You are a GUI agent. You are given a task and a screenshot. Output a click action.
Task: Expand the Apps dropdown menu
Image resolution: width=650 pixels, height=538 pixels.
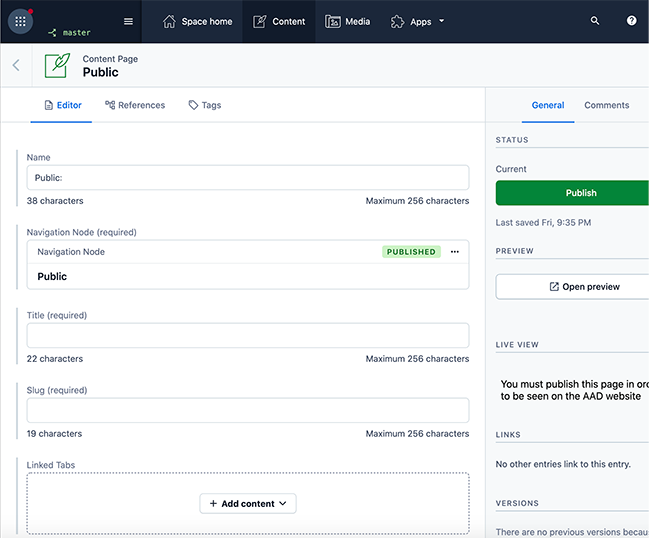point(417,22)
